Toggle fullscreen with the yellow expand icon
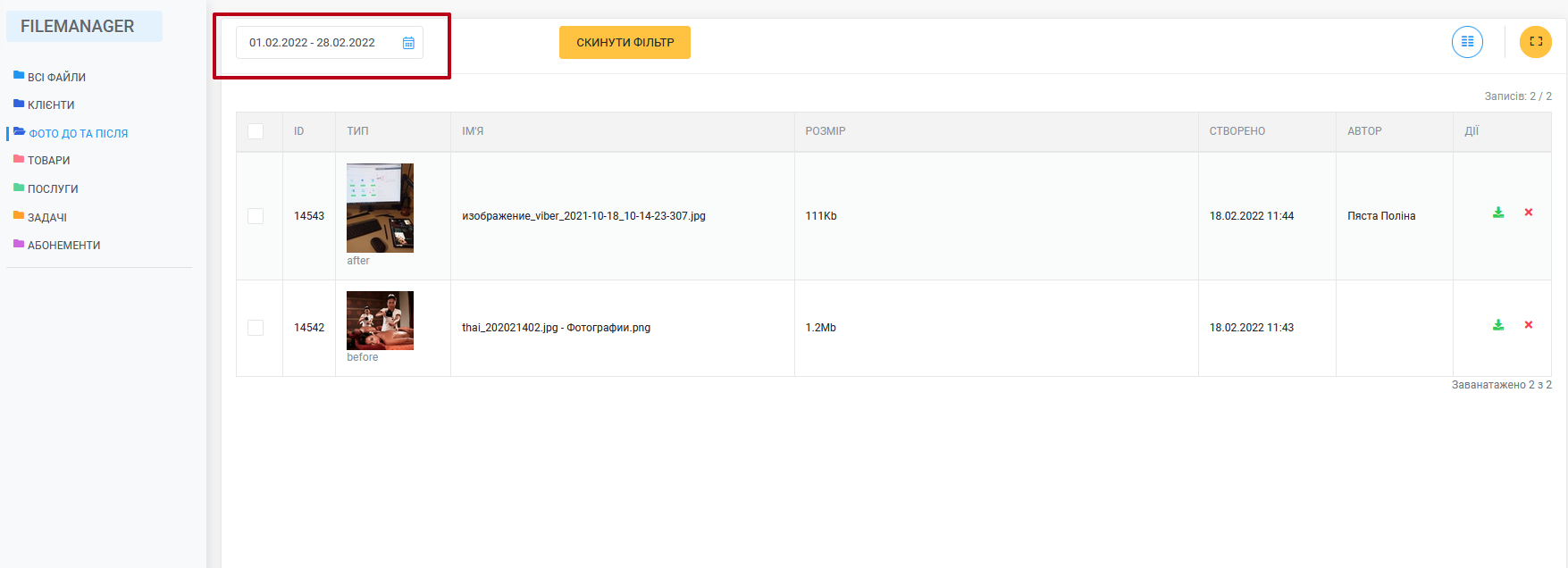Screen dimensions: 1568x568 [x=1535, y=42]
